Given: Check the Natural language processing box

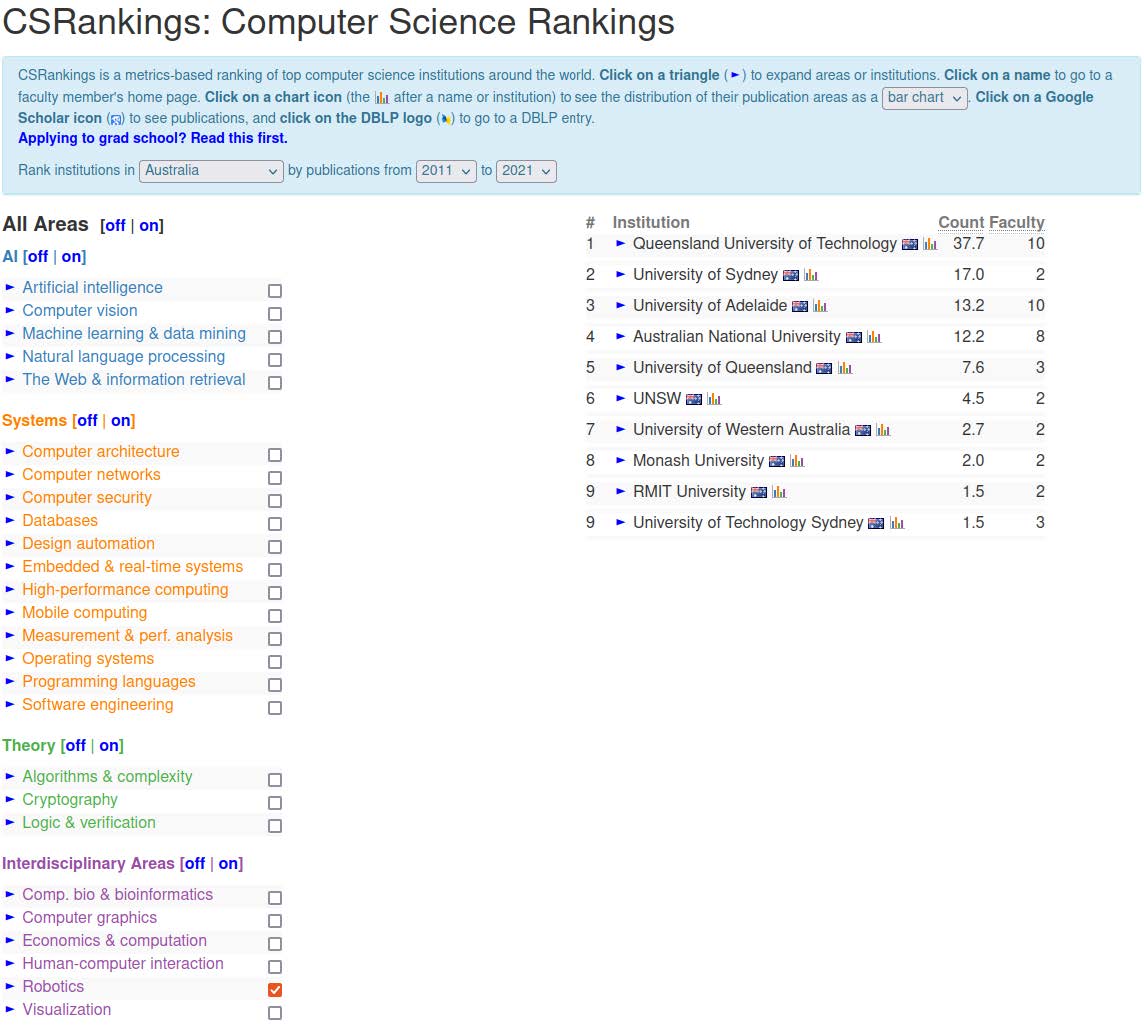Looking at the screenshot, I should (x=275, y=360).
